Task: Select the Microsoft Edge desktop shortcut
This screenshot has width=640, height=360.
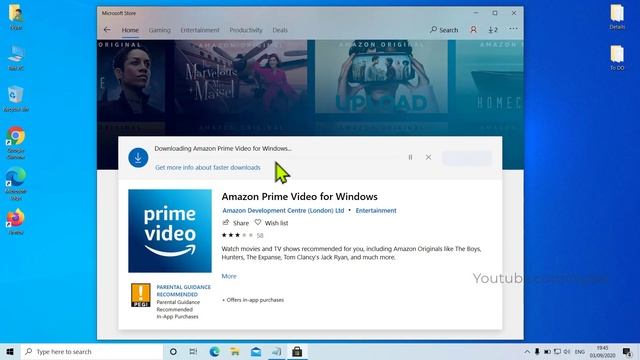Action: [x=16, y=184]
